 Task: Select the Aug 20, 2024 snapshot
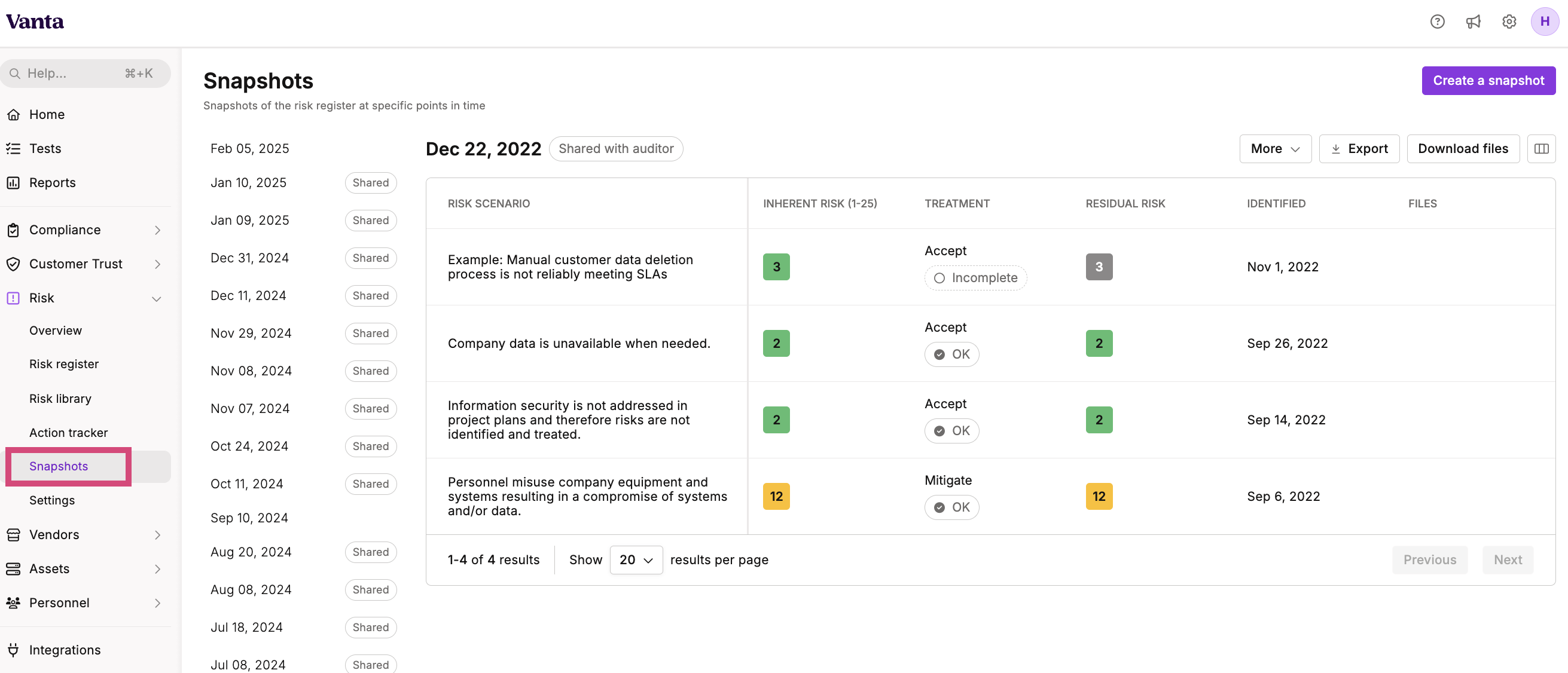(x=251, y=552)
